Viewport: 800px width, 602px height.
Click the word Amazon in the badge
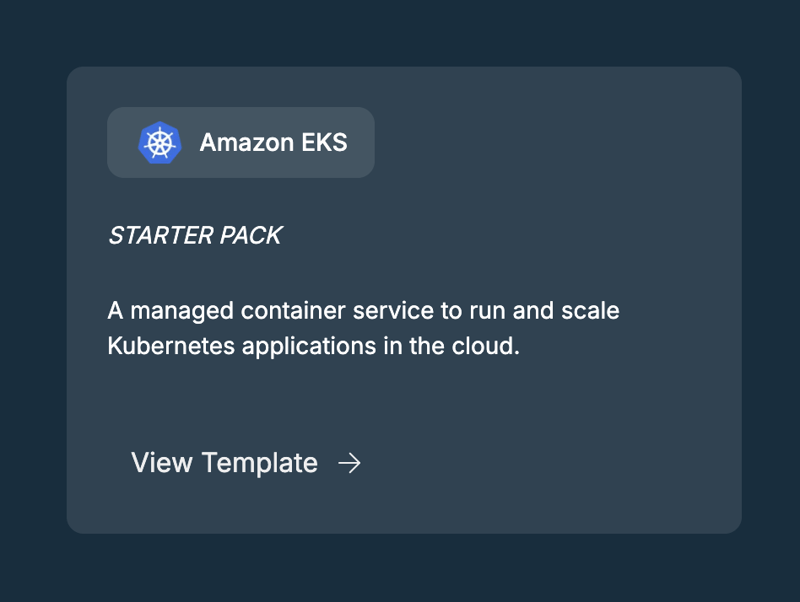coord(247,142)
